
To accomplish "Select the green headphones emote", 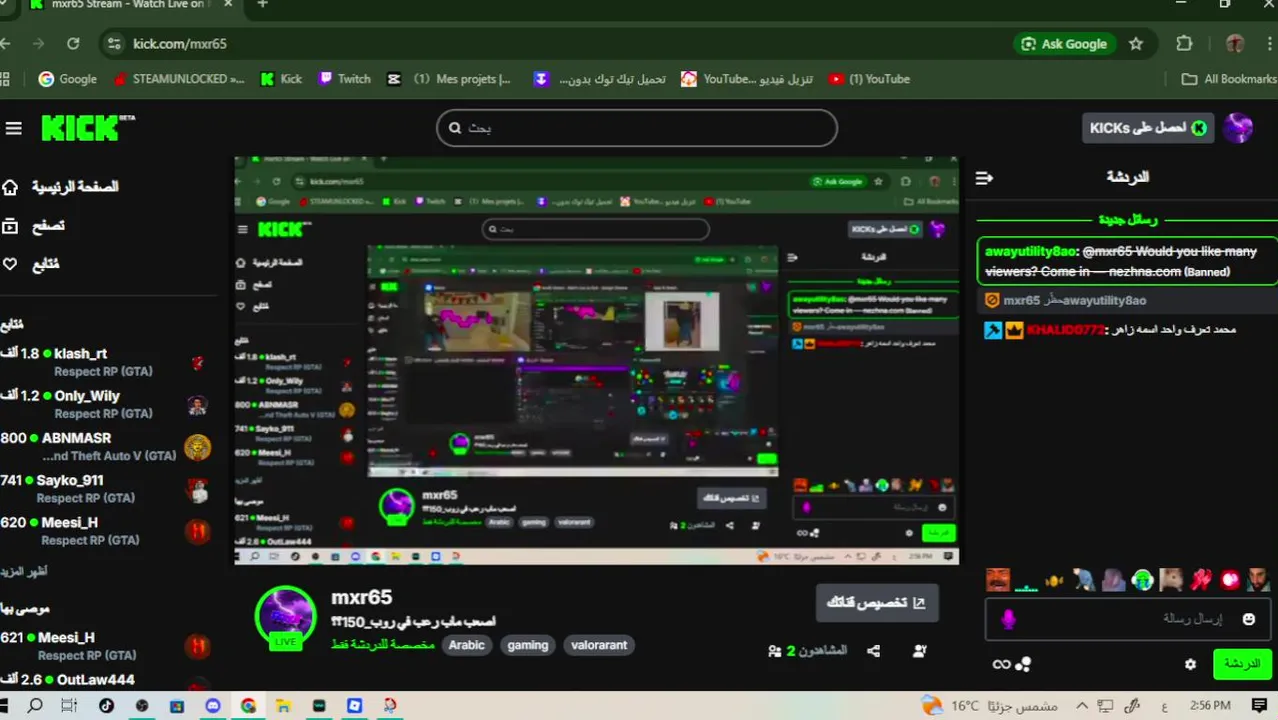I will (1142, 580).
